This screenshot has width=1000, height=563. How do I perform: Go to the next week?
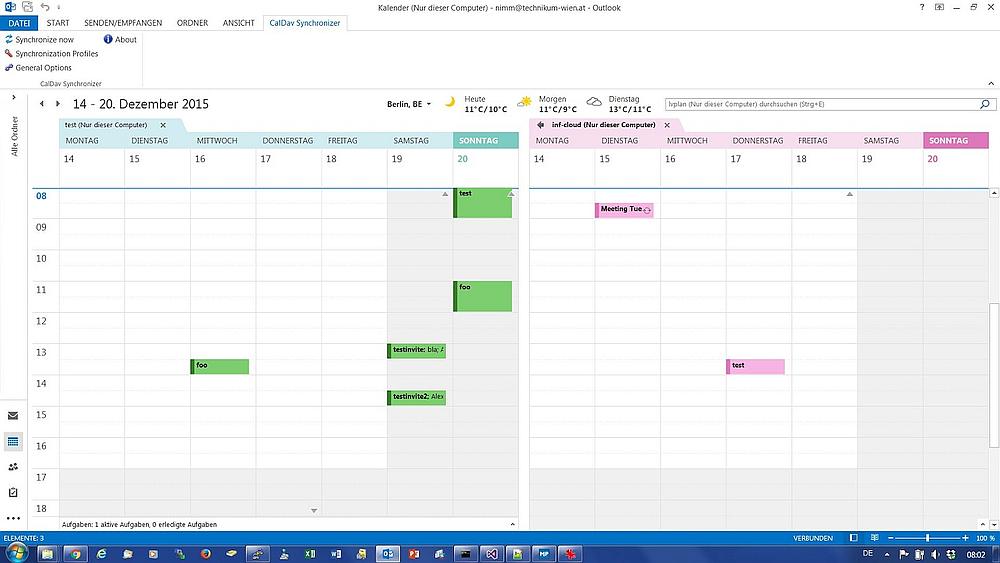click(x=57, y=103)
